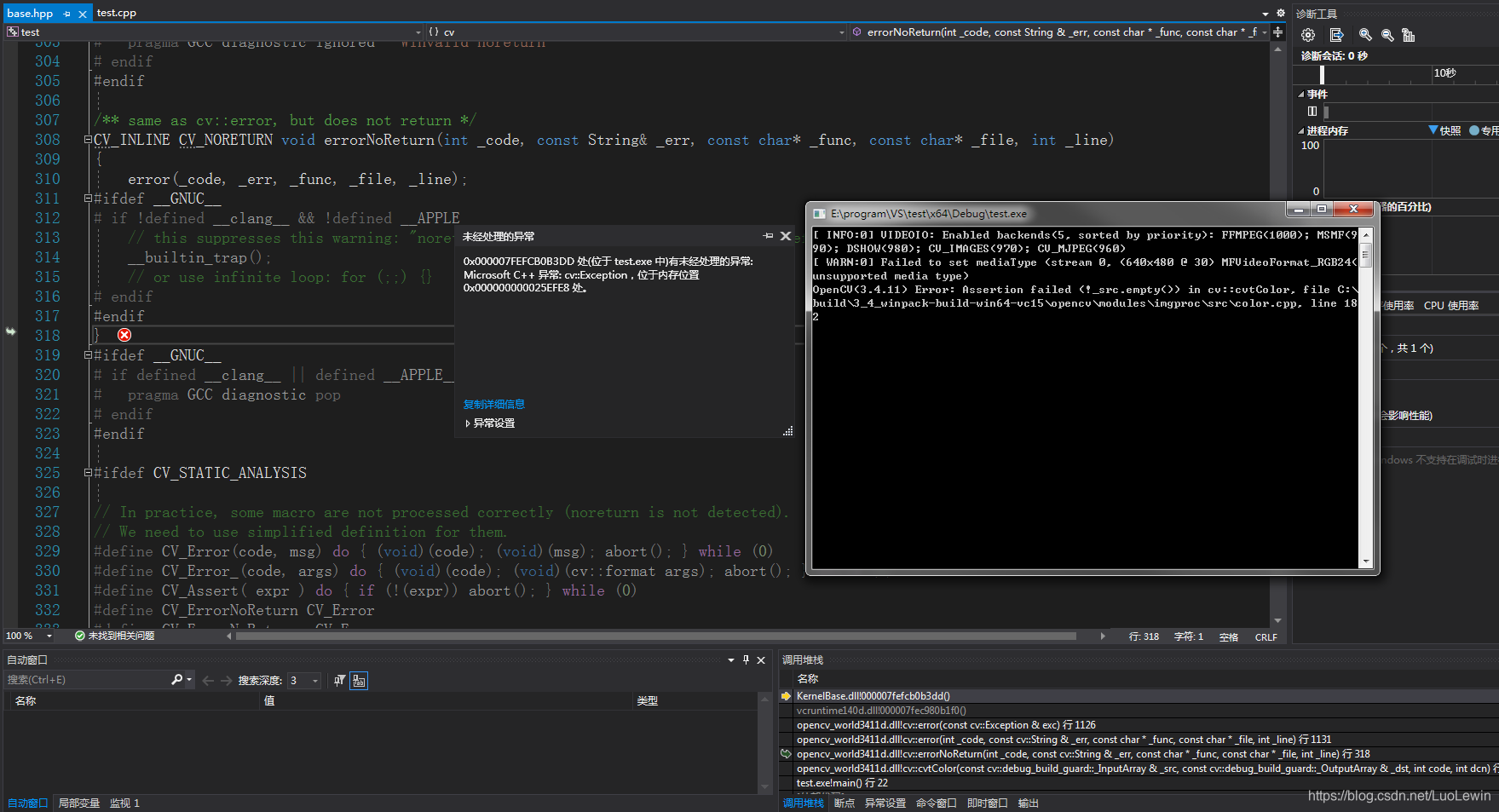The height and width of the screenshot is (812, 1499).
Task: Toggle the snapshot marker in process memory
Action: pyautogui.click(x=1433, y=130)
